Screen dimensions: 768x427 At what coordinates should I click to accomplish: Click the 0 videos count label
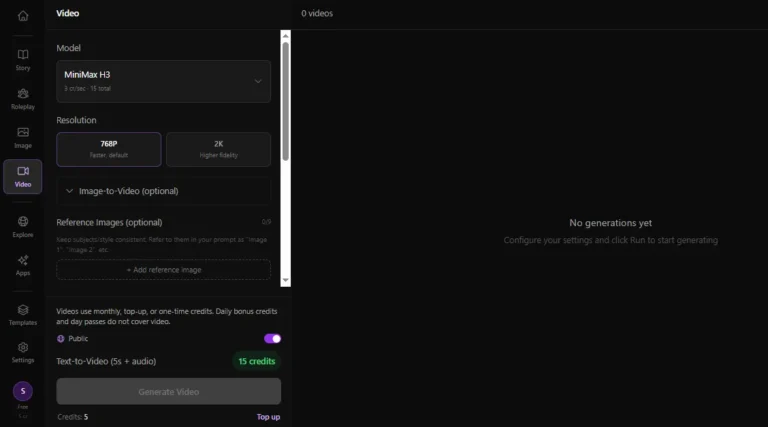(x=317, y=14)
